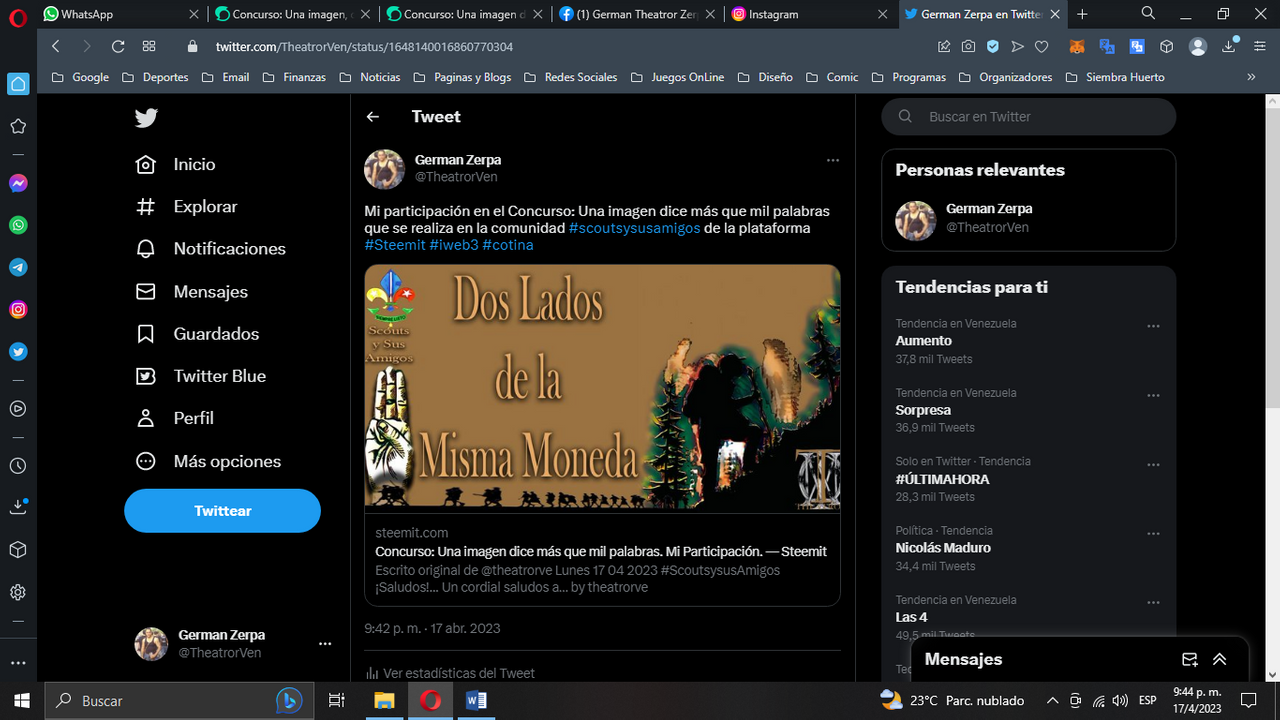Open hashtag #scoutsysusamigos link
The height and width of the screenshot is (720, 1280).
[634, 228]
